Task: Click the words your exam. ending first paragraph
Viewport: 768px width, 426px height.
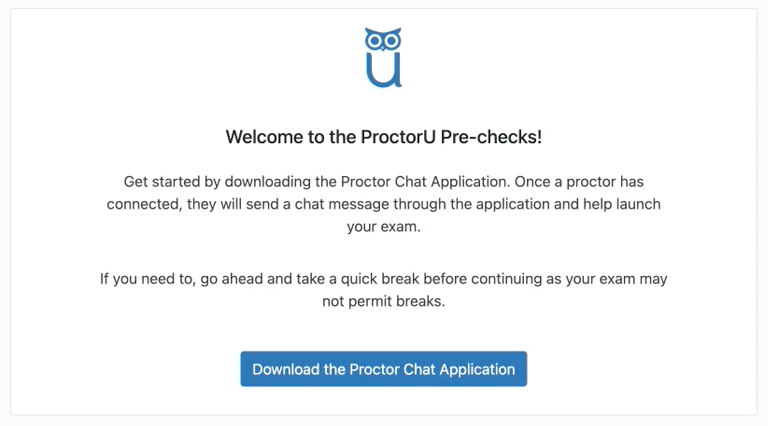Action: click(x=384, y=227)
